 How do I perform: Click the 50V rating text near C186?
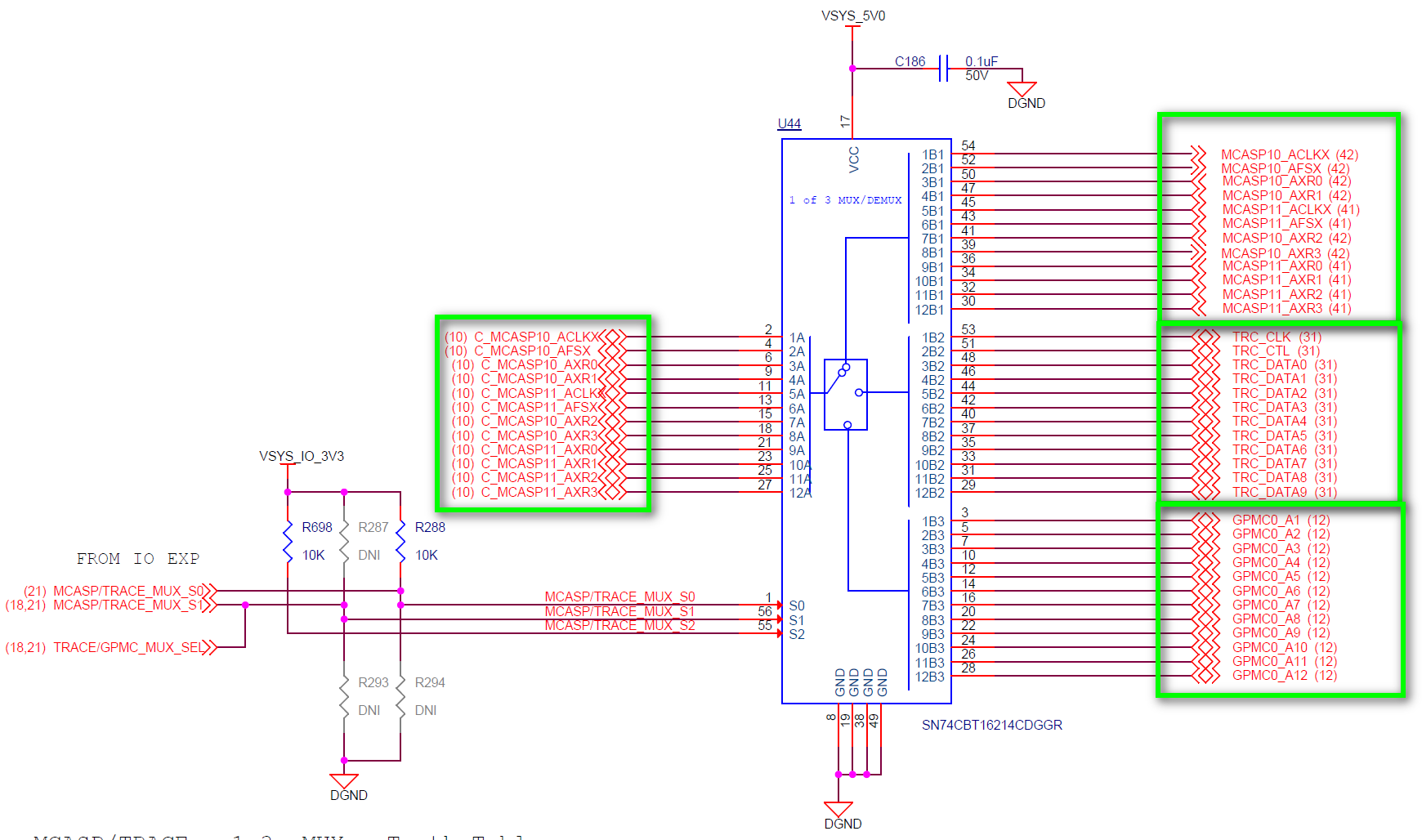coord(977,75)
